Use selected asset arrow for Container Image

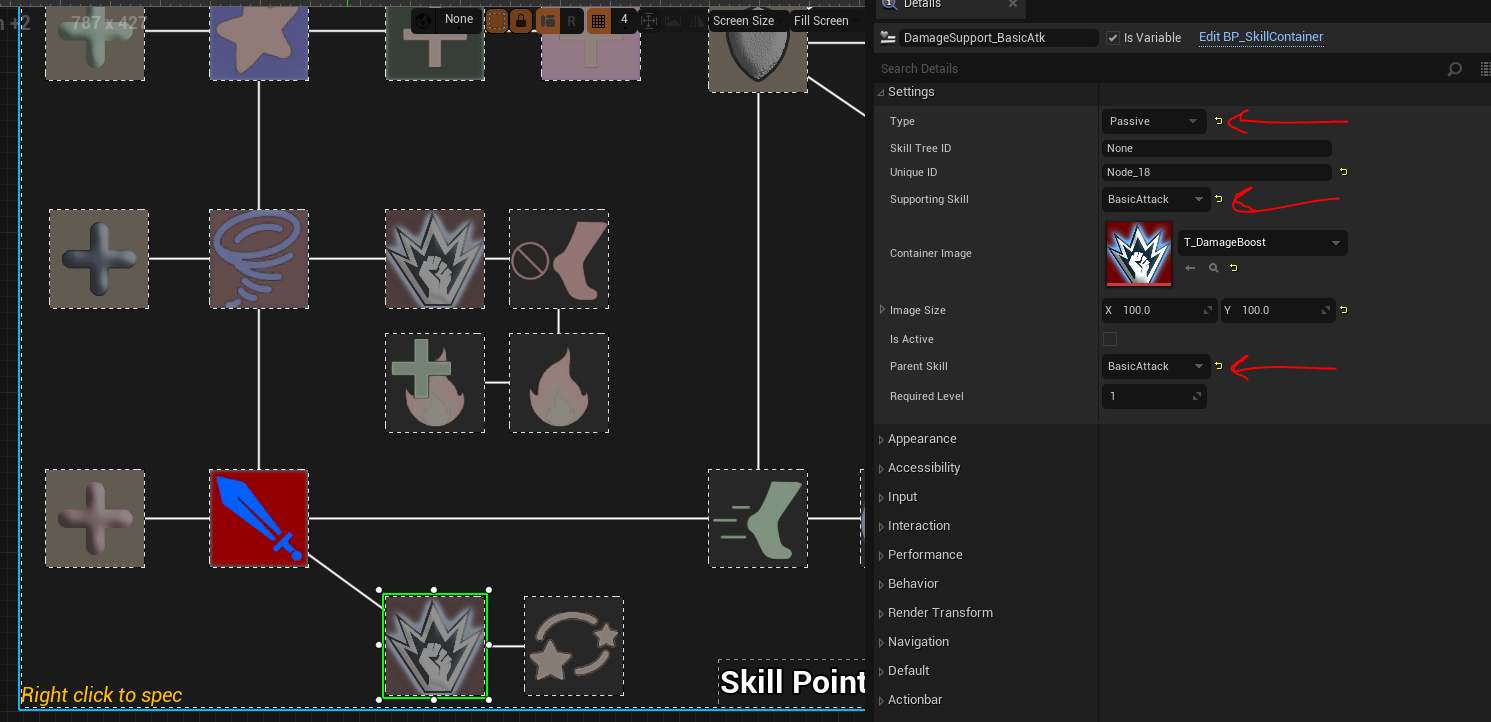[1190, 268]
